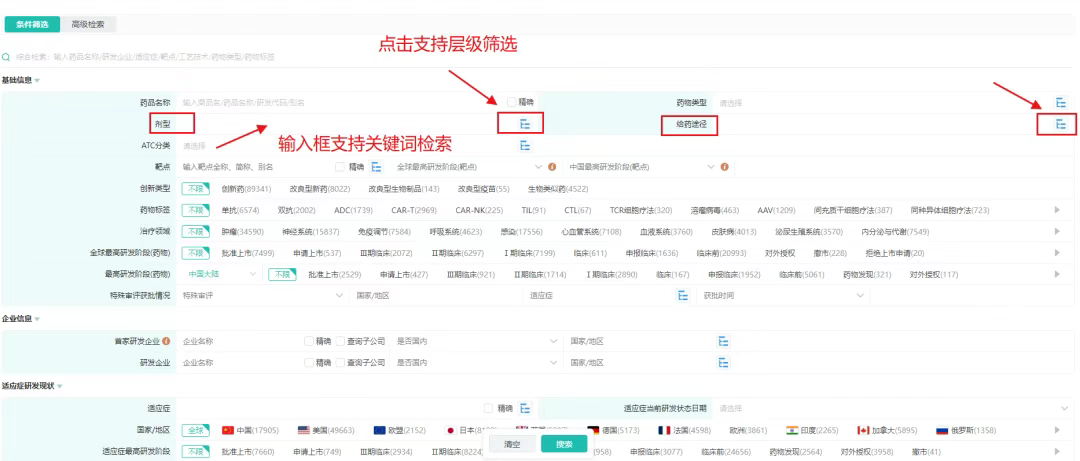The image size is (1080, 461).
Task: Click info icon beside 全球最高研发阶段(靶点)
Action: coord(551,166)
